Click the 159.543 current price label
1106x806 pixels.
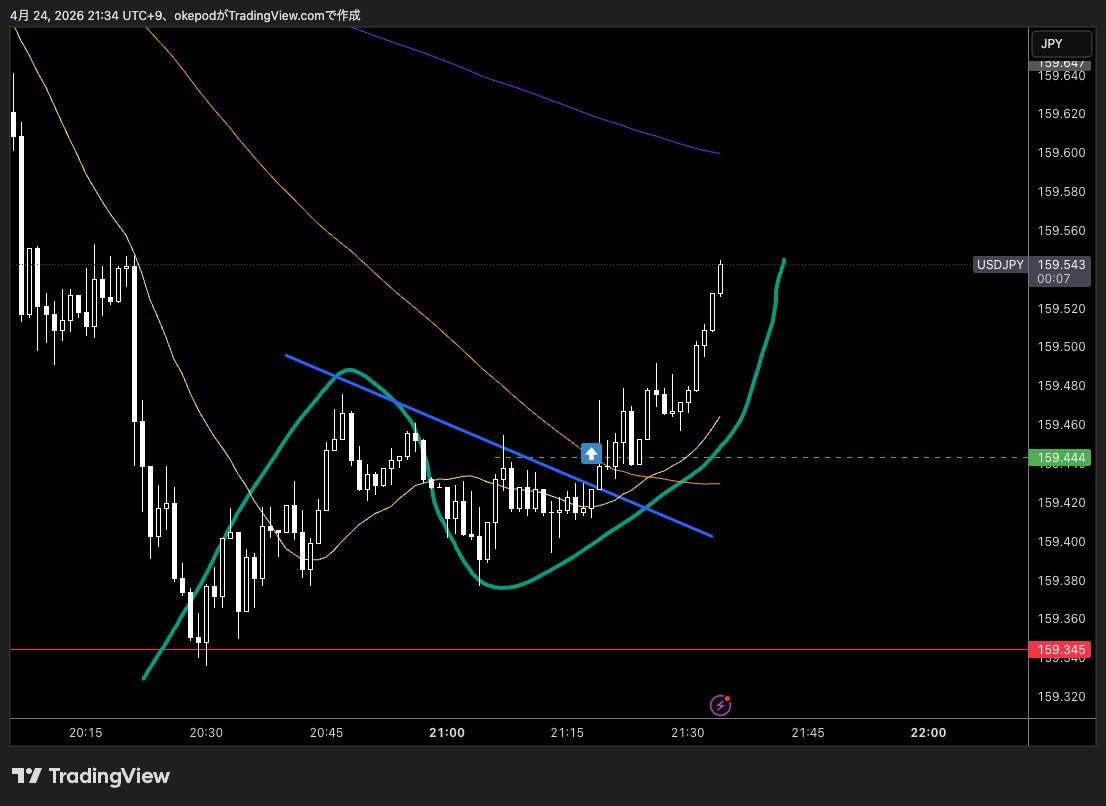(x=1061, y=264)
